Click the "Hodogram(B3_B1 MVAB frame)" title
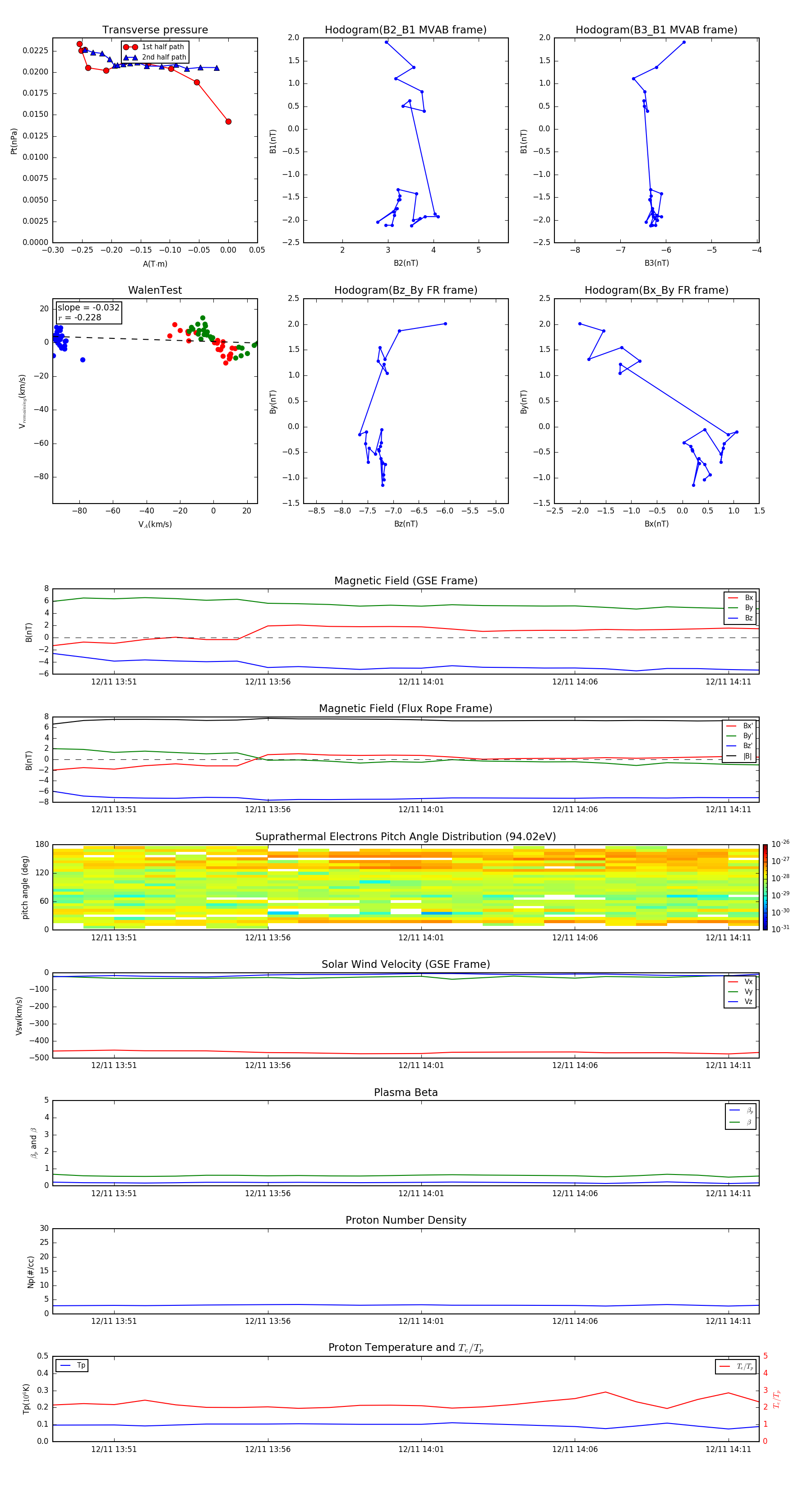Screen dimensions: 812x1489 click(x=656, y=30)
